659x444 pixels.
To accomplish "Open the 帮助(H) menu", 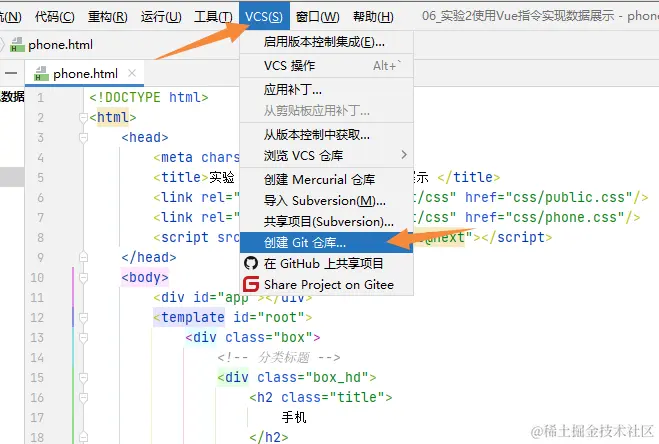I will (373, 16).
